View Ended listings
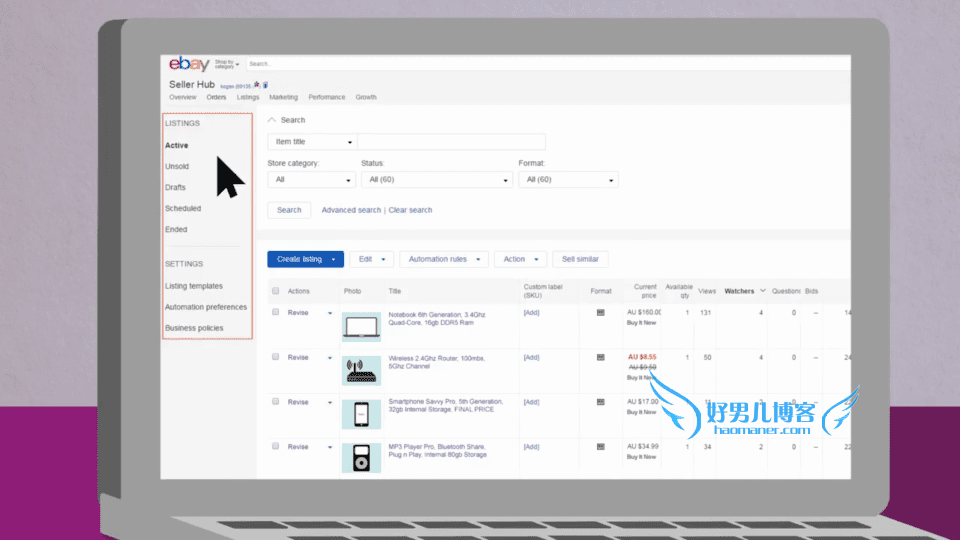Viewport: 960px width, 540px height. click(x=176, y=230)
